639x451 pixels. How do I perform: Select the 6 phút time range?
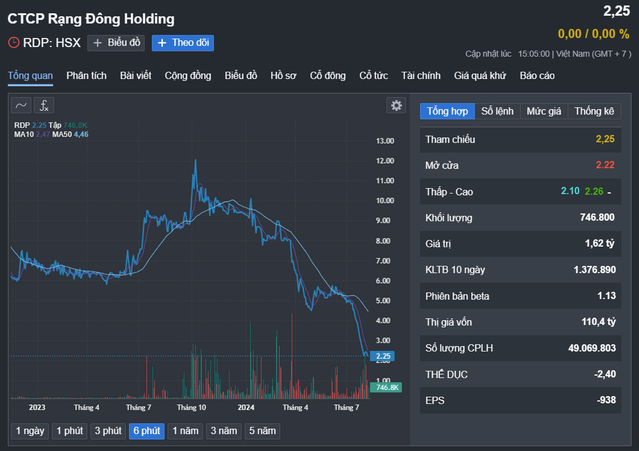coord(147,431)
